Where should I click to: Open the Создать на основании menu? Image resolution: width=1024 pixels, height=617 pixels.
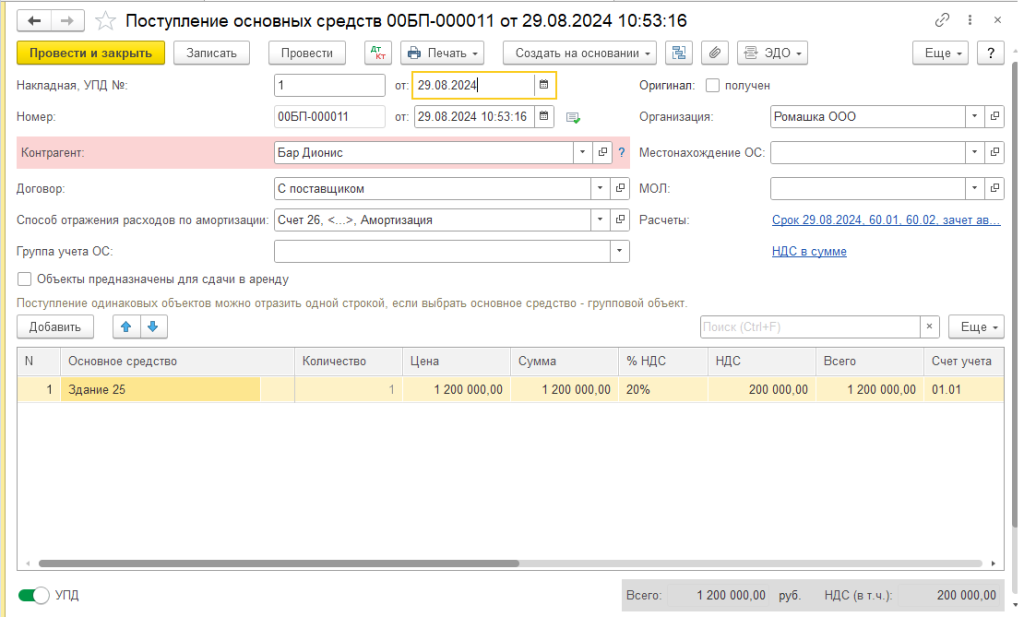click(579, 53)
